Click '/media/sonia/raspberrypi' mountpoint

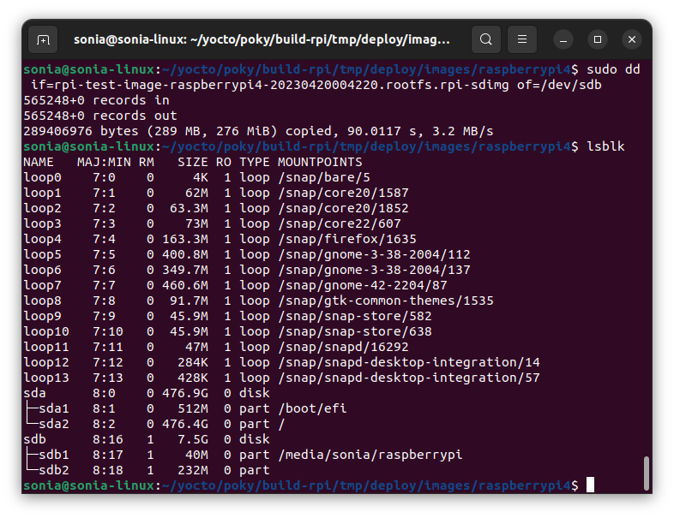pos(370,455)
